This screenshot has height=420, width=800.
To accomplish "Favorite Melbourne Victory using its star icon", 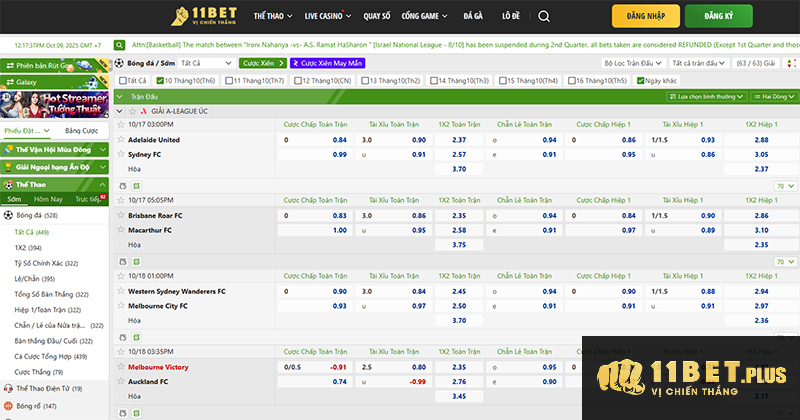I will point(119,367).
